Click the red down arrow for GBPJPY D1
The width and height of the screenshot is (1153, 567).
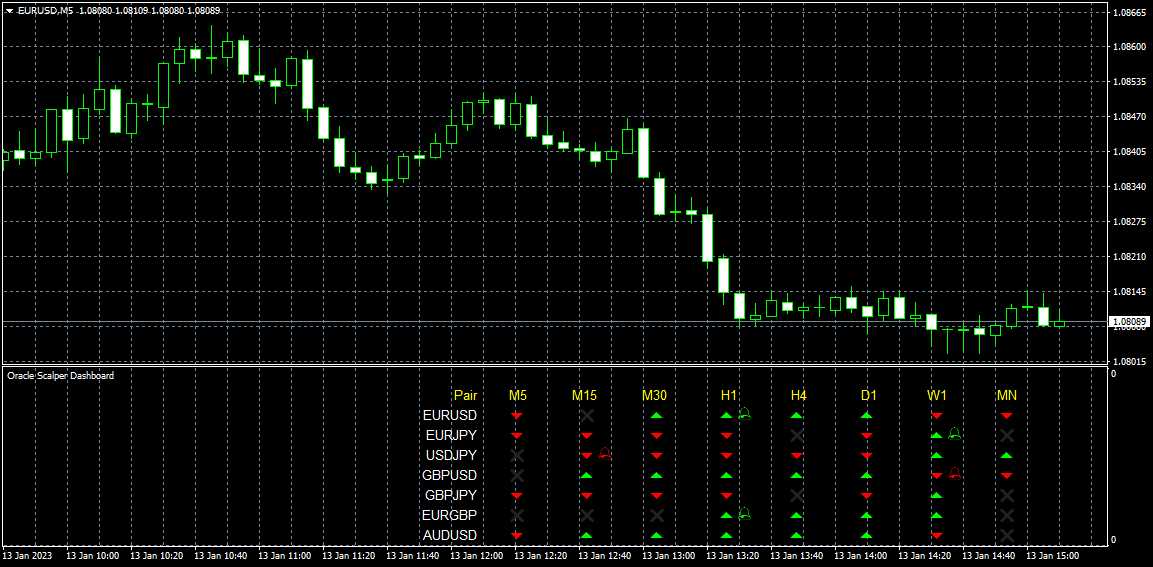866,496
